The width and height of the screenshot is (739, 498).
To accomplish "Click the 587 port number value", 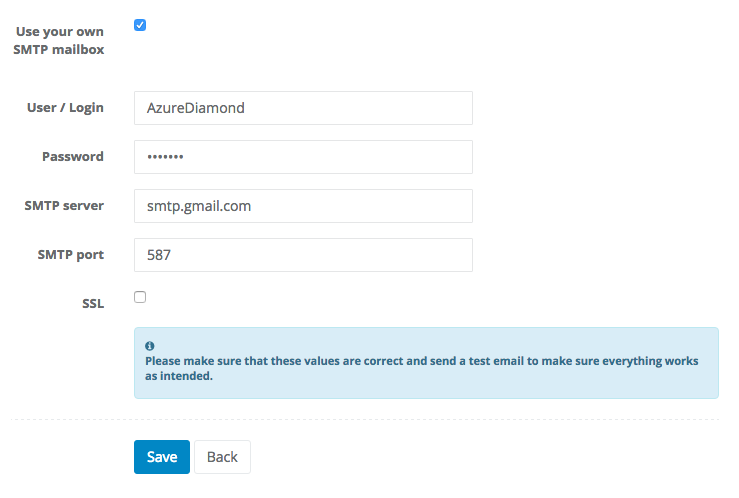I will (x=158, y=255).
